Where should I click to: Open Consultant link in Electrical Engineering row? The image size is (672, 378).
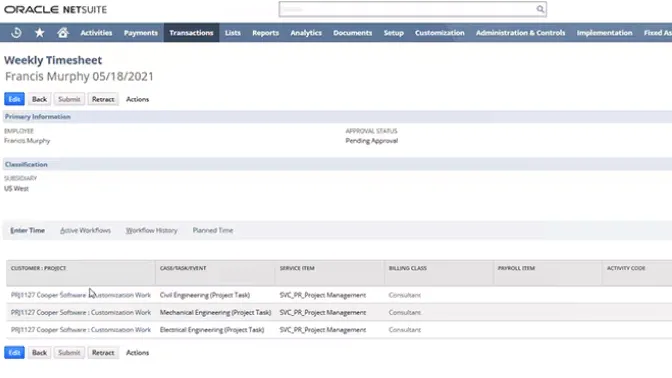click(x=405, y=330)
